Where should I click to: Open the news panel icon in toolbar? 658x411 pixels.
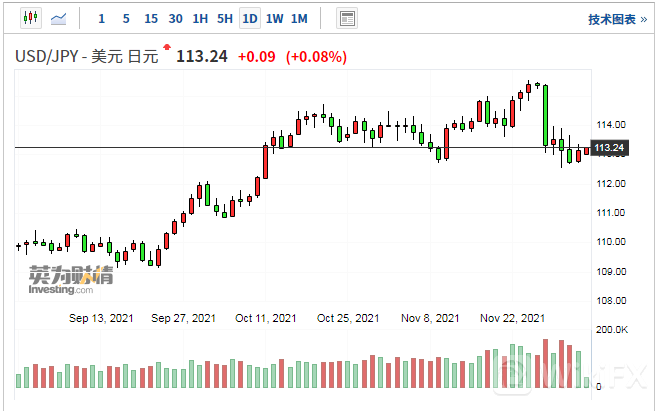pyautogui.click(x=348, y=18)
